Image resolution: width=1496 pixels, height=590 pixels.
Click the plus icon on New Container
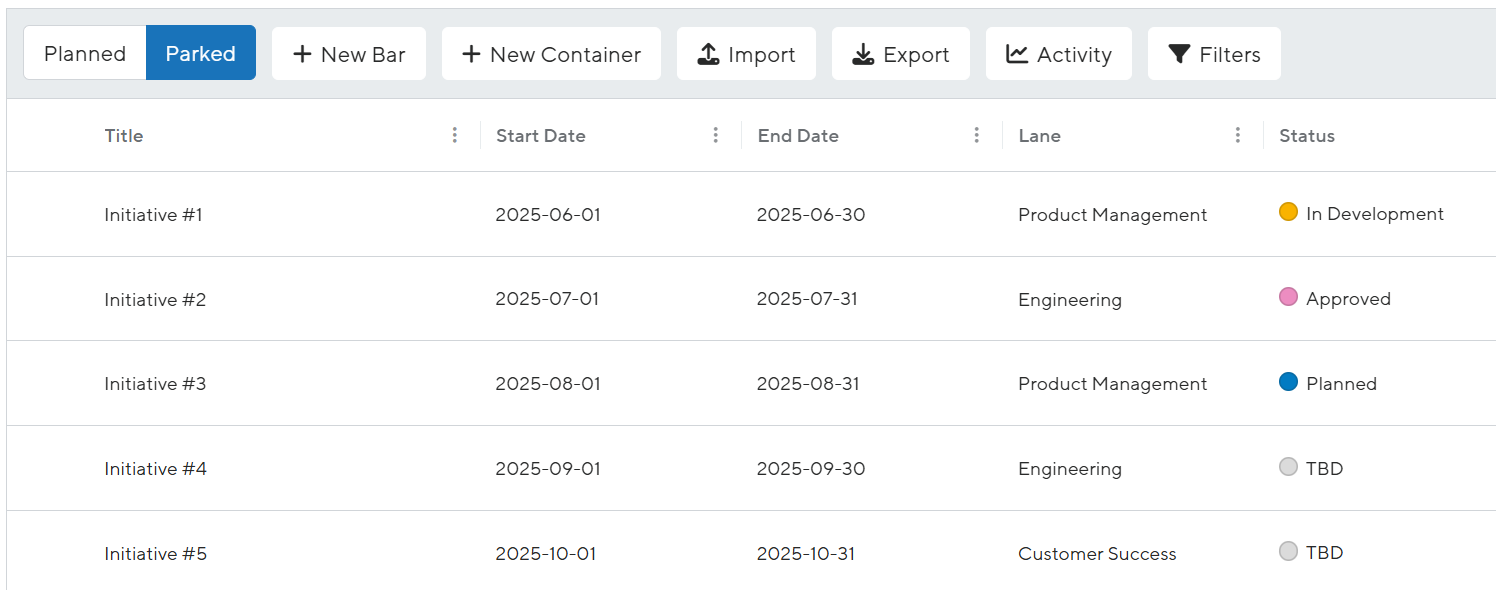click(x=471, y=54)
